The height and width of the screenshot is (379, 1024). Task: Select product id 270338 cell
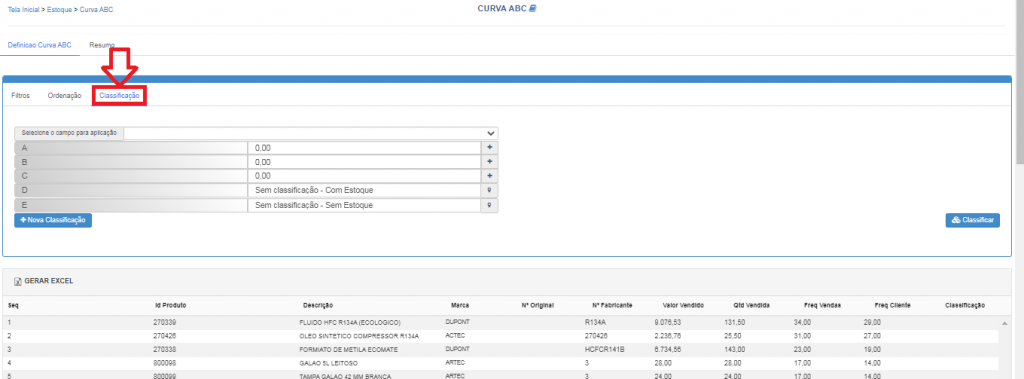click(x=164, y=350)
